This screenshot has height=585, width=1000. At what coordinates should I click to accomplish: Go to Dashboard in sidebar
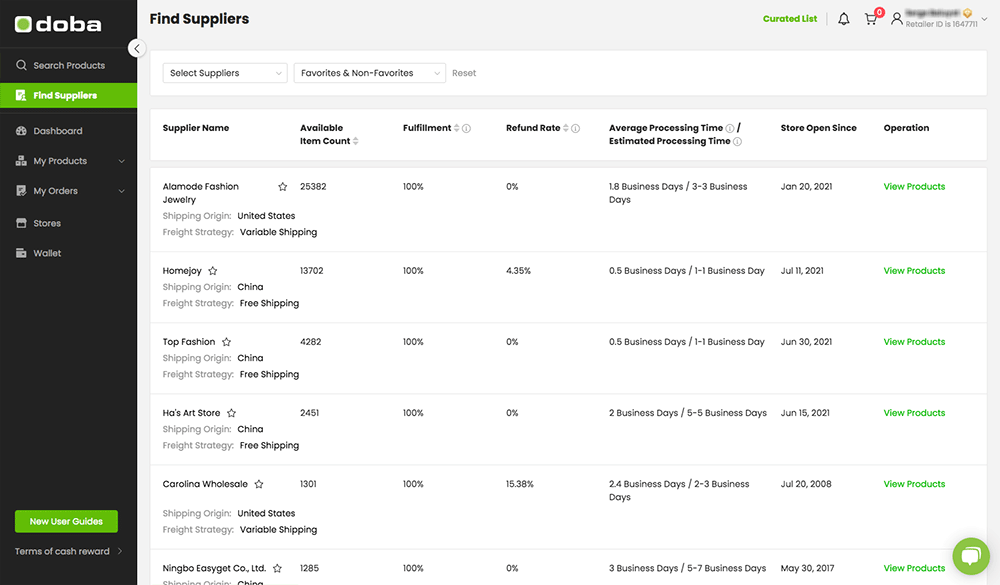tap(57, 131)
